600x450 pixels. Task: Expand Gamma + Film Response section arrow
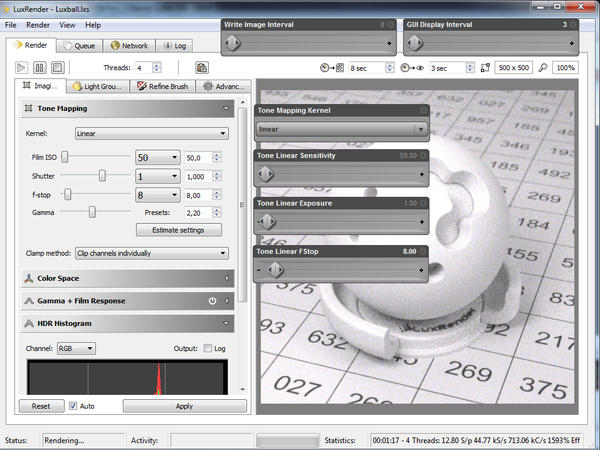pyautogui.click(x=227, y=301)
